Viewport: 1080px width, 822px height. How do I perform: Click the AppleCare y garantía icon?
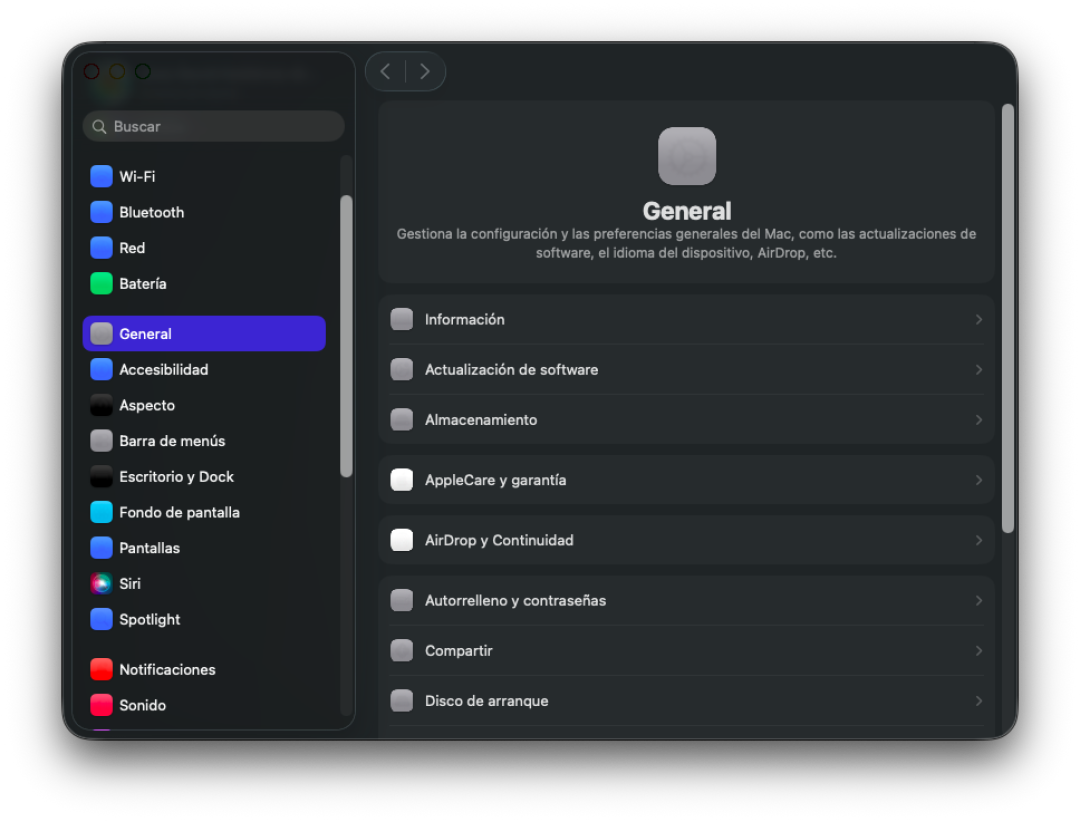402,480
